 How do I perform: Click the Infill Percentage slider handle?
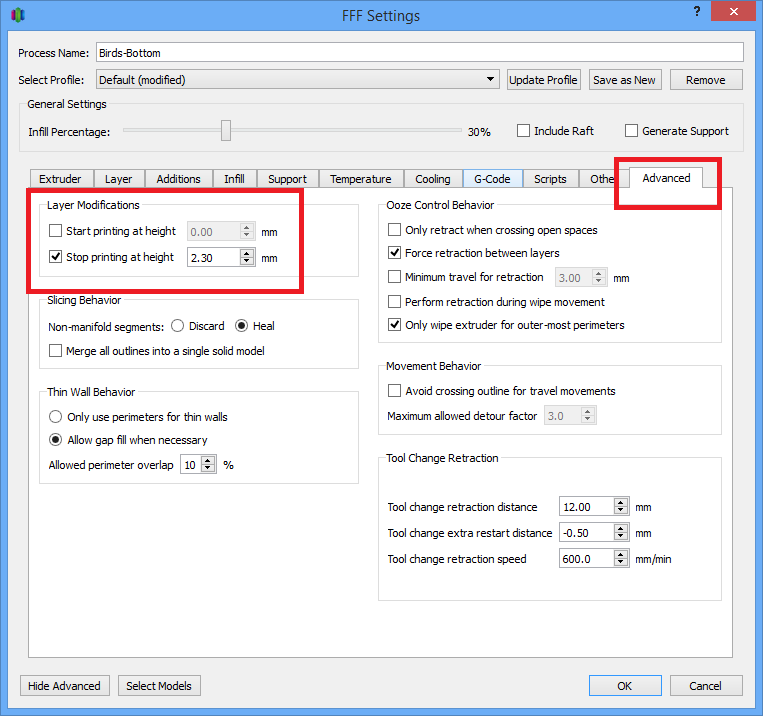(226, 131)
